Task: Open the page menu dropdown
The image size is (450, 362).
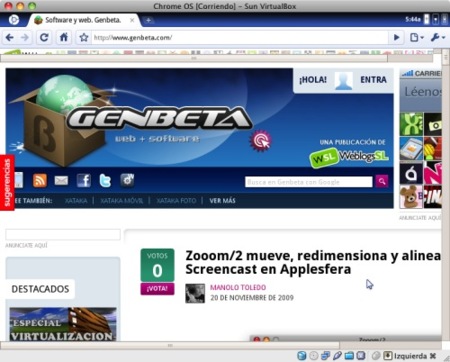Action: 417,37
